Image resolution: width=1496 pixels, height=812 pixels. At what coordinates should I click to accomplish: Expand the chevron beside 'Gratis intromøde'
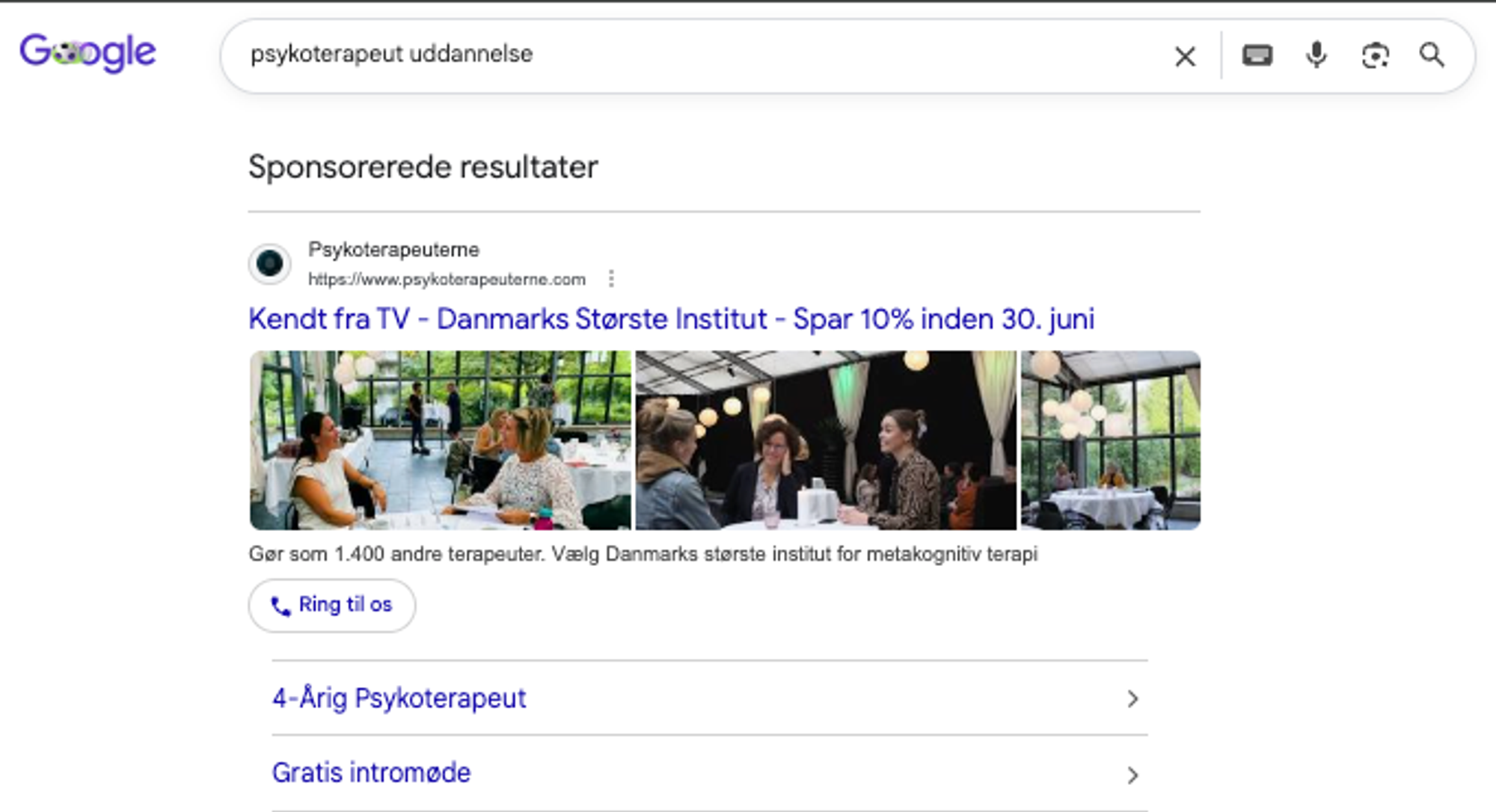click(x=1132, y=775)
